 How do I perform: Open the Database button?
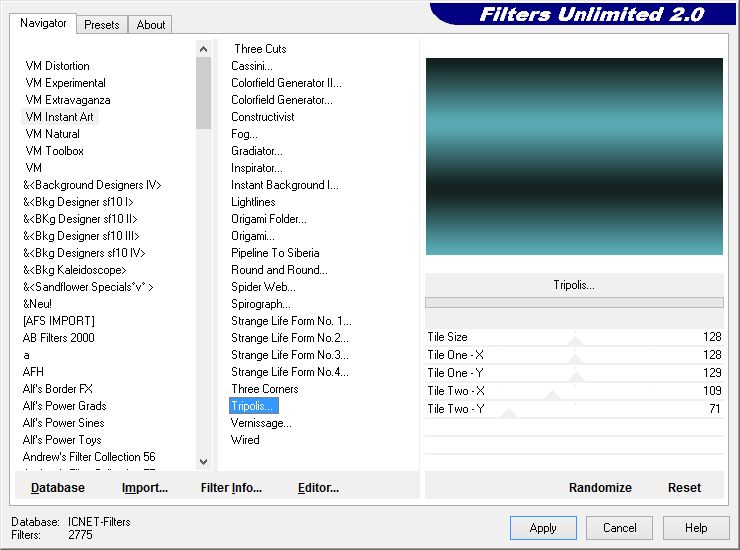(58, 488)
